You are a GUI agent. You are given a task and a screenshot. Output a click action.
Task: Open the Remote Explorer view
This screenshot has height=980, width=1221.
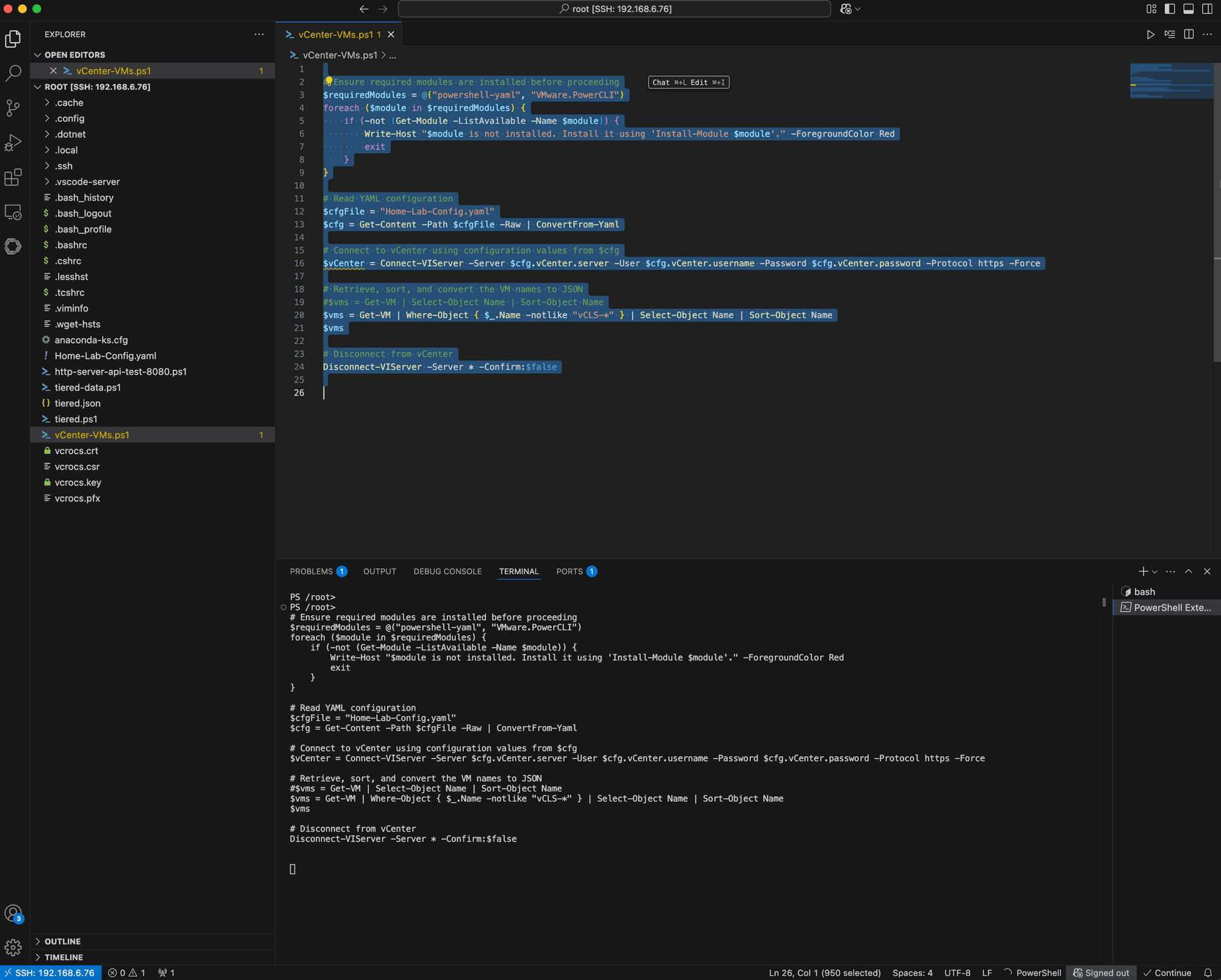click(13, 212)
